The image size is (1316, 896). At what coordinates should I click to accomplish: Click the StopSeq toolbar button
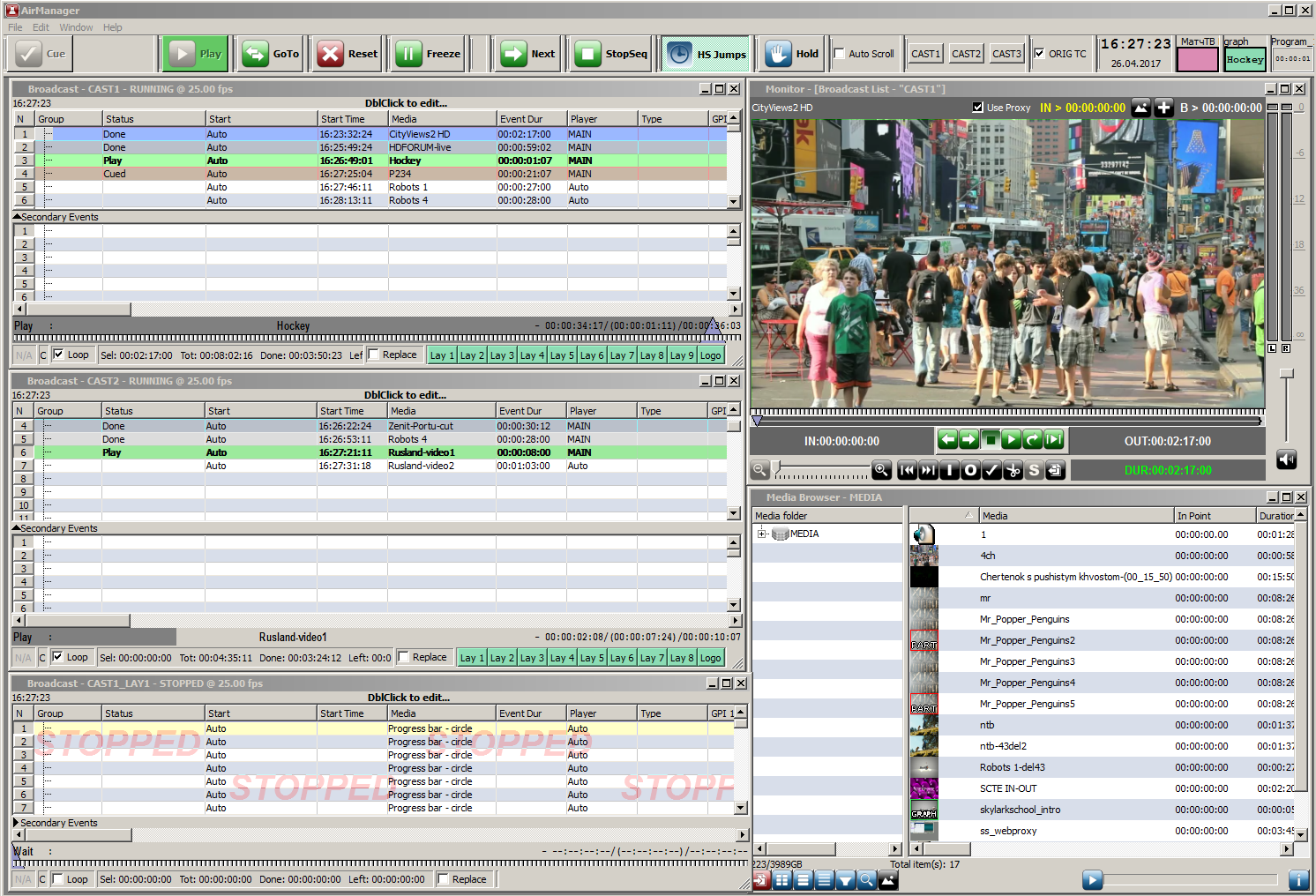611,54
